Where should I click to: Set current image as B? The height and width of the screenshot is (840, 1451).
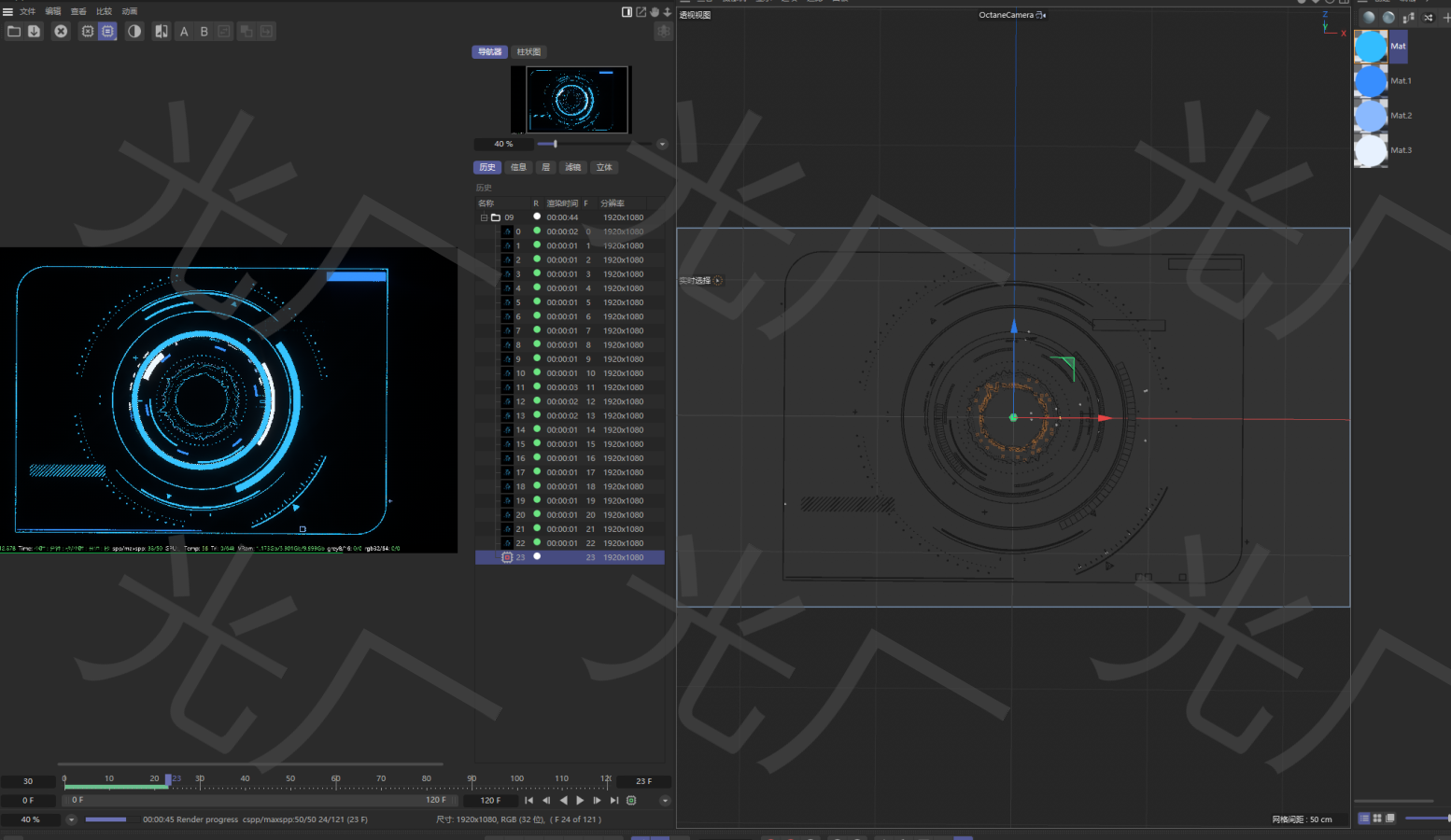pyautogui.click(x=204, y=32)
